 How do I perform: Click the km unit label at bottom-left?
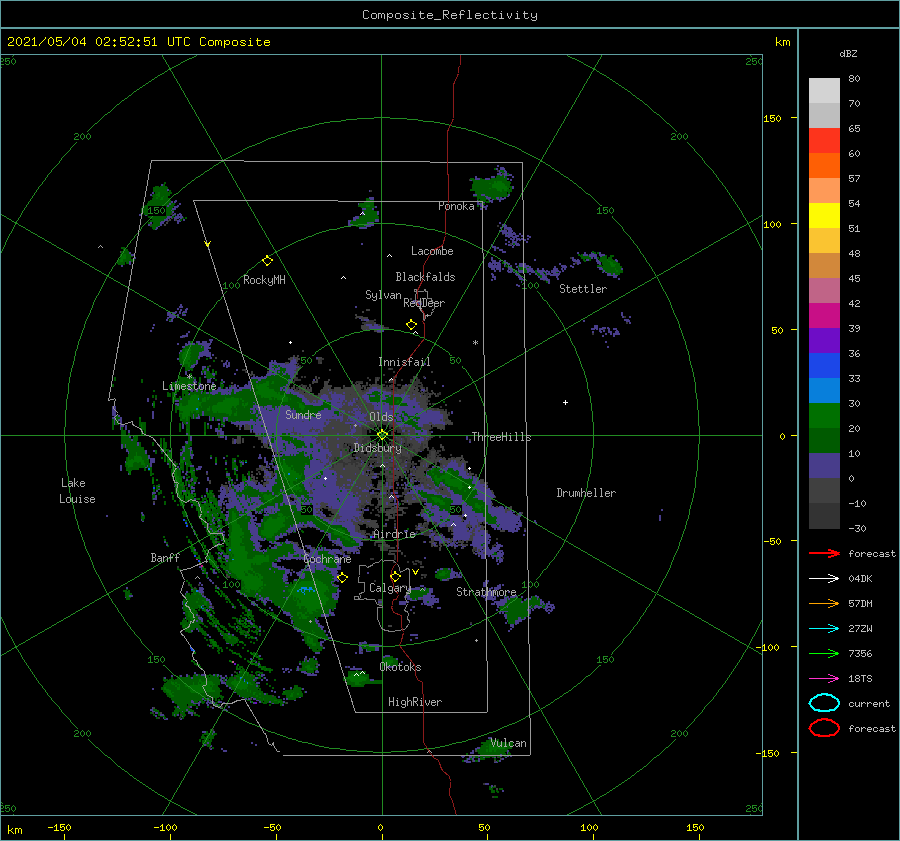pos(14,830)
